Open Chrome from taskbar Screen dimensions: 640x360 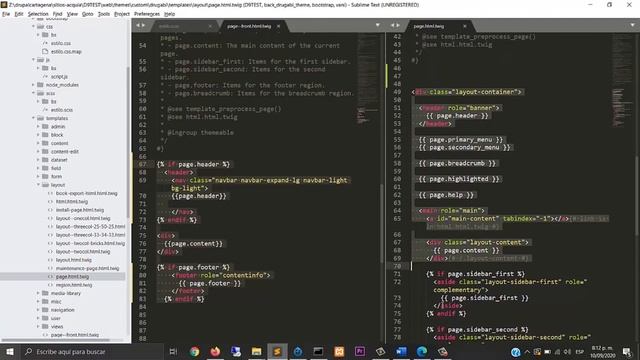(195, 351)
